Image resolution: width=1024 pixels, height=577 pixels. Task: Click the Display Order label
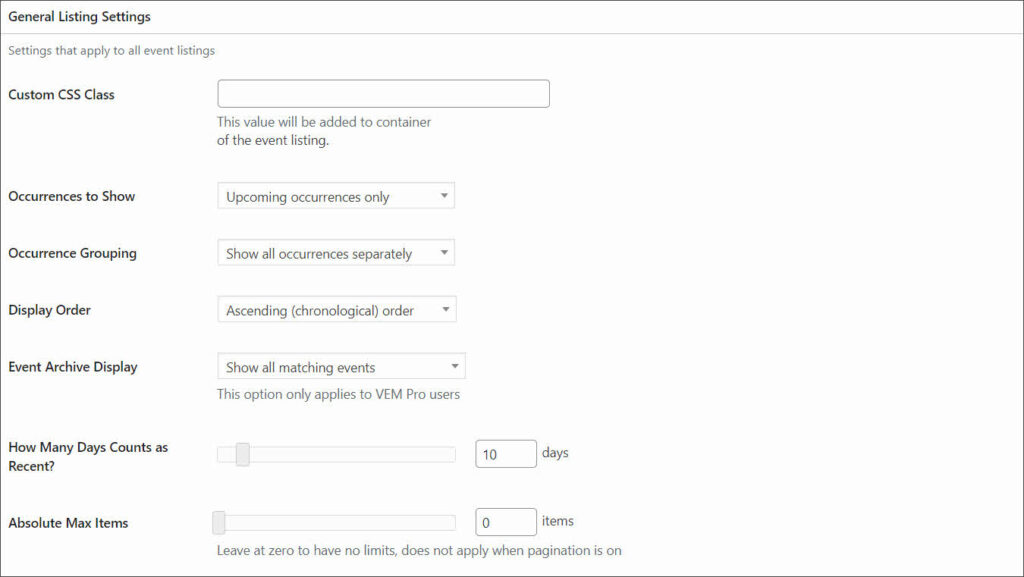[x=50, y=310]
